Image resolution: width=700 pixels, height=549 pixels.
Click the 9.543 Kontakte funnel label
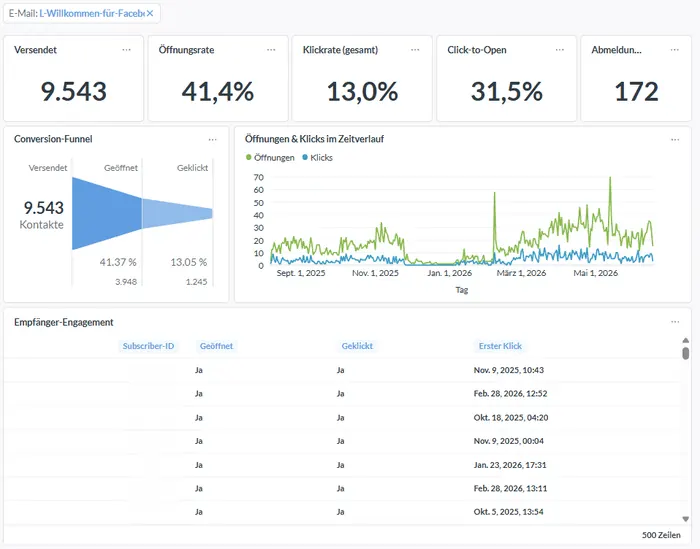click(43, 215)
